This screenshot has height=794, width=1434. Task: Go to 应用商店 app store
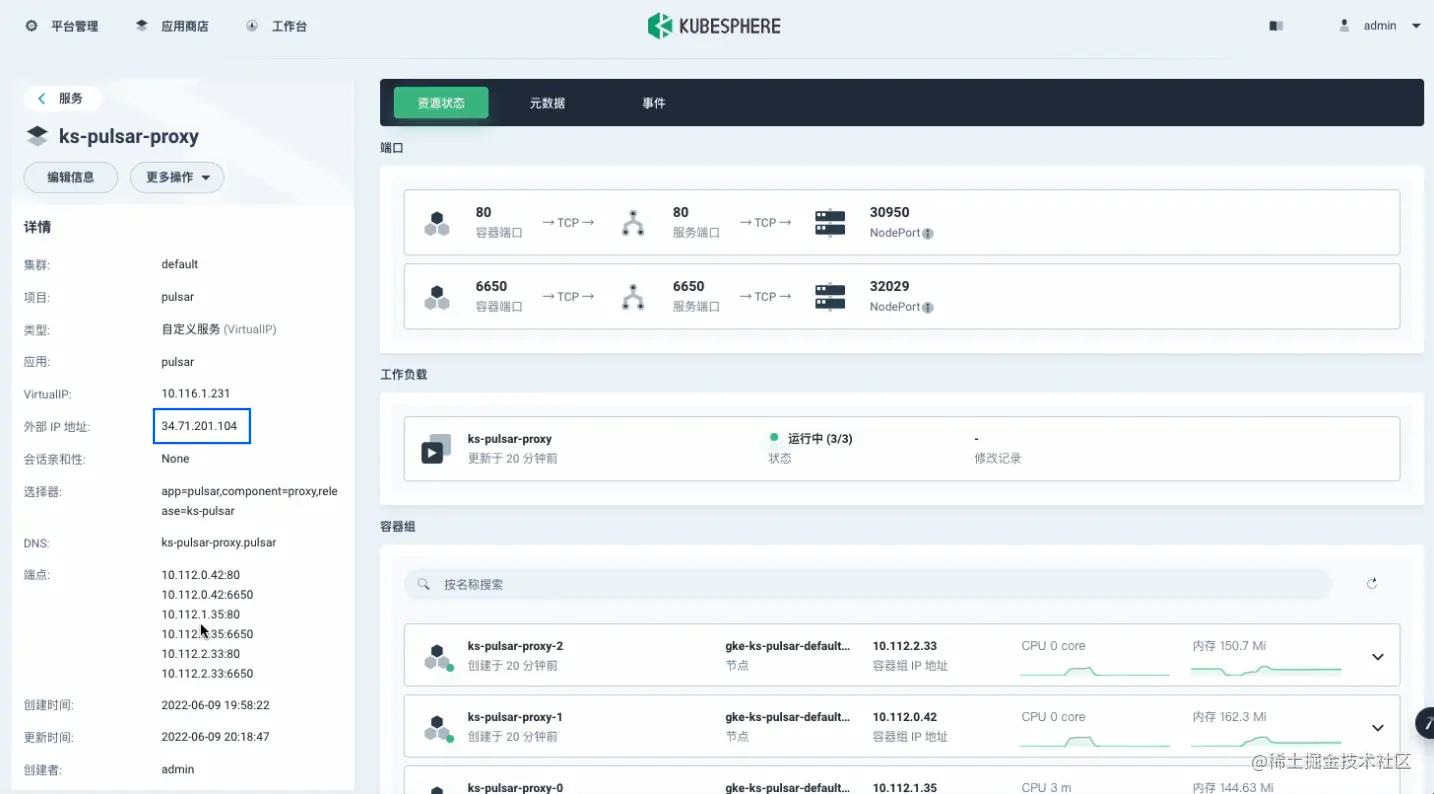point(172,26)
